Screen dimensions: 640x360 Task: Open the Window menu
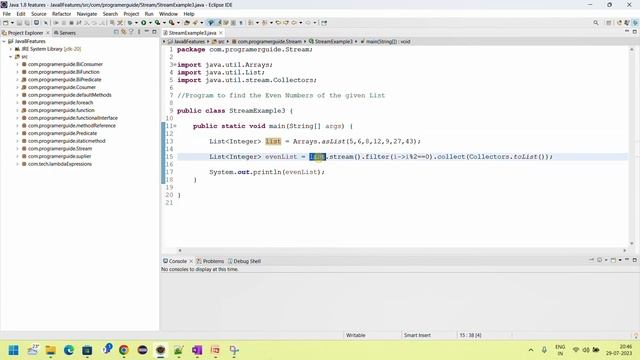(x=168, y=14)
